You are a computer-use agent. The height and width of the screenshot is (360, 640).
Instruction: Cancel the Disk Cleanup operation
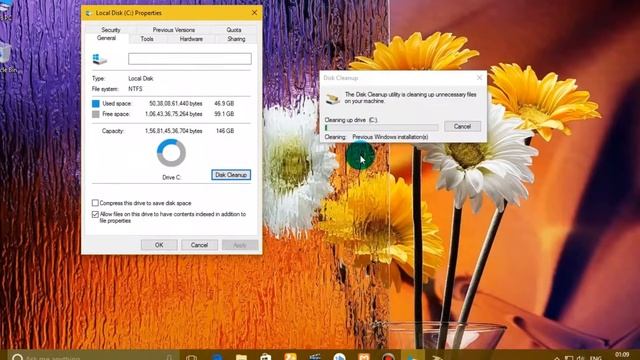[462, 127]
